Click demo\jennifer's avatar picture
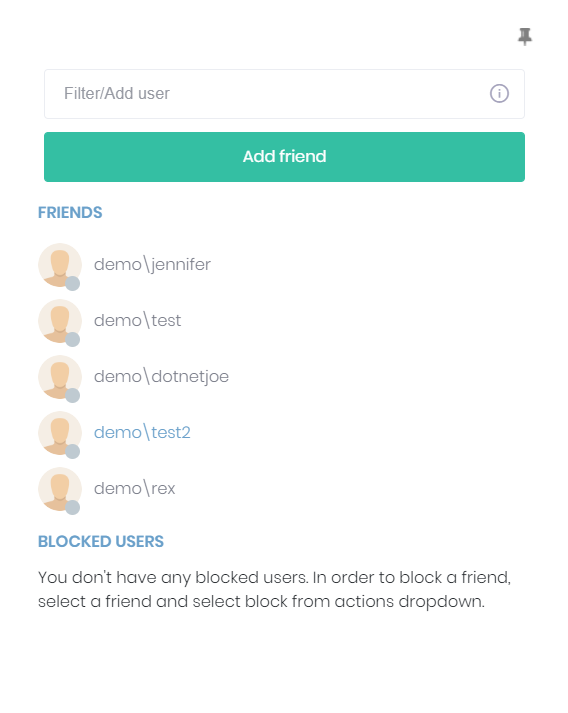Viewport: 568px width, 713px height. pos(60,265)
